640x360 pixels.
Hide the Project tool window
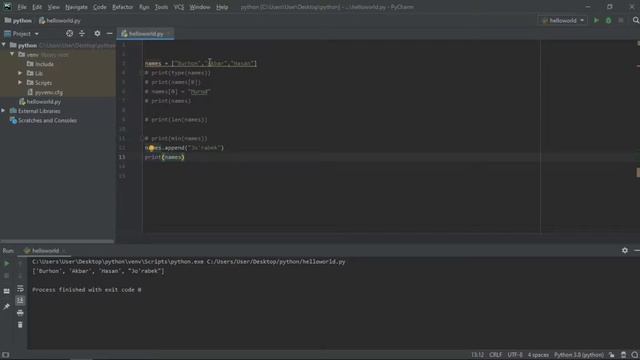pyautogui.click(x=109, y=33)
